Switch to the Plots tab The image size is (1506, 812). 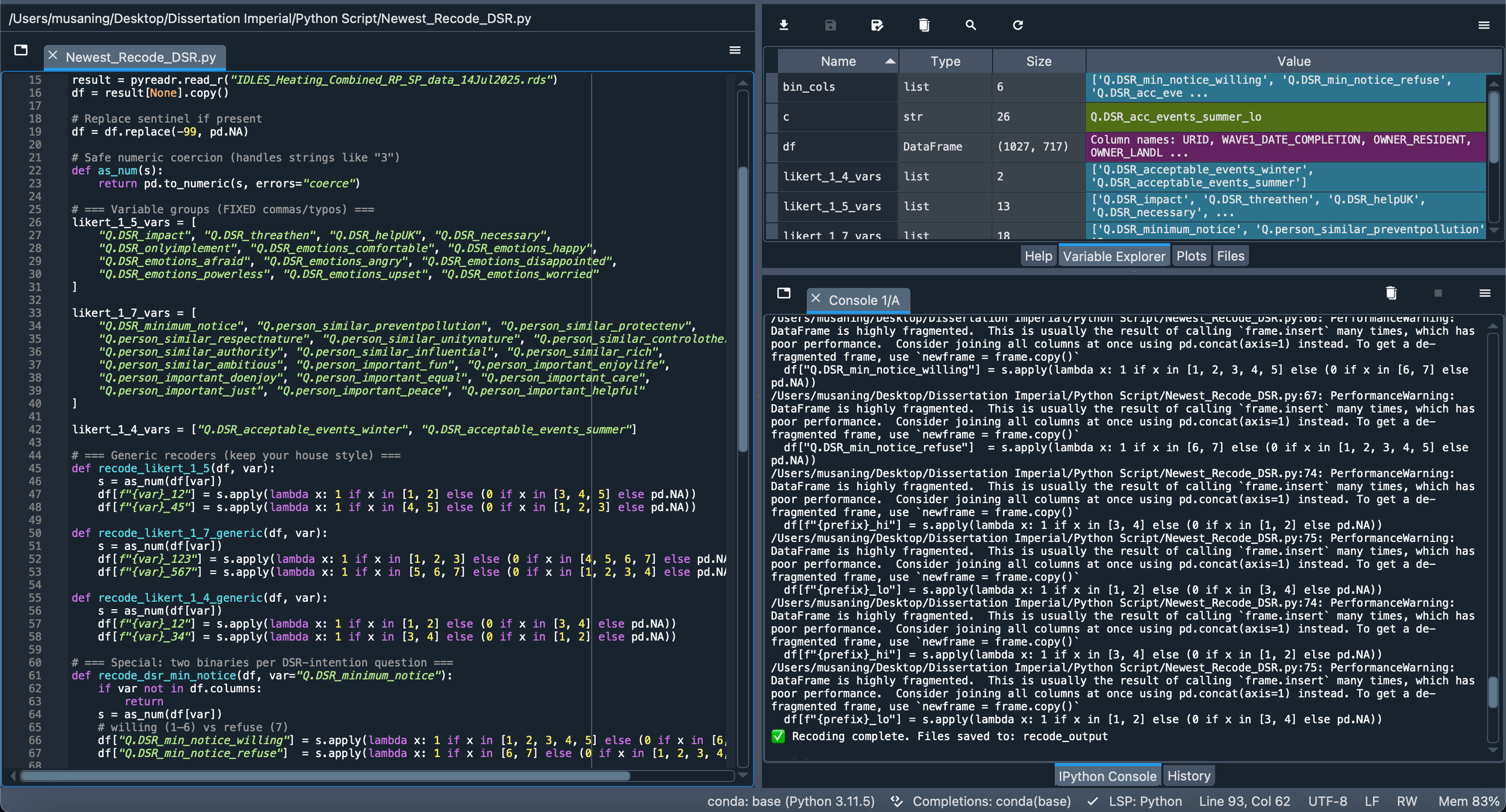pos(1191,256)
